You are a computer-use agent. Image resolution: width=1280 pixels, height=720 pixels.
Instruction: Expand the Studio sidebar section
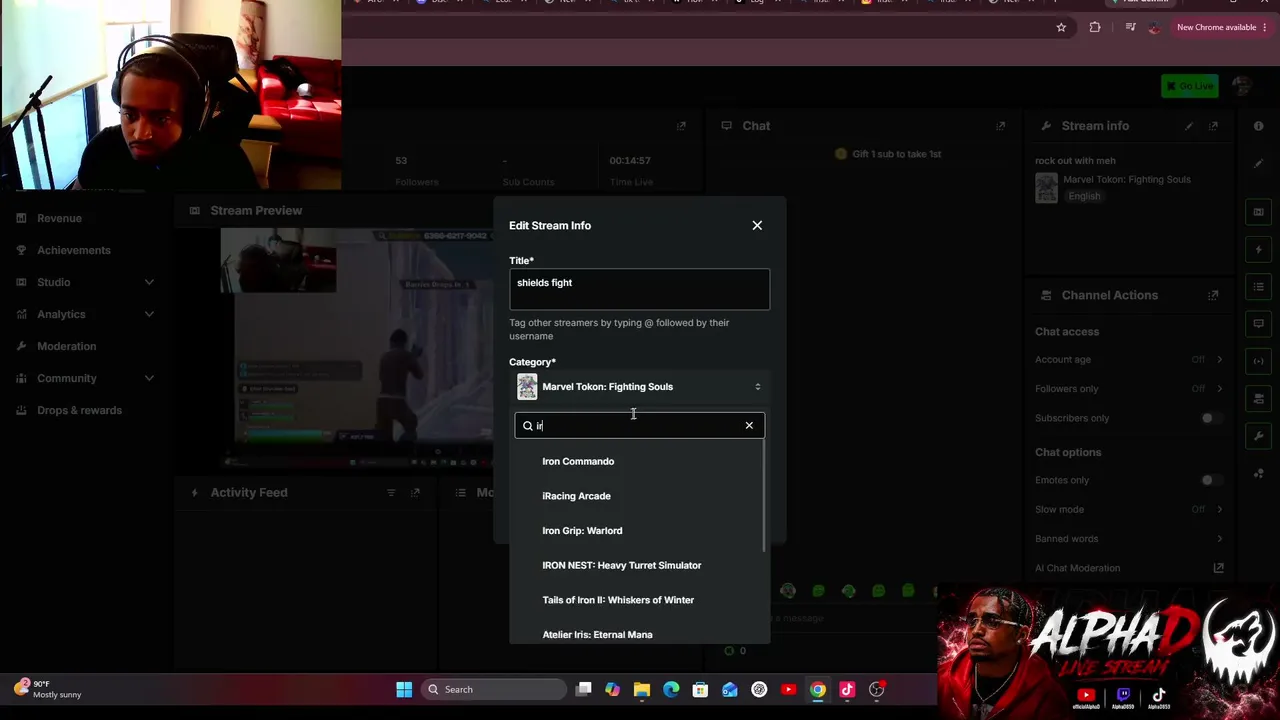pyautogui.click(x=149, y=282)
